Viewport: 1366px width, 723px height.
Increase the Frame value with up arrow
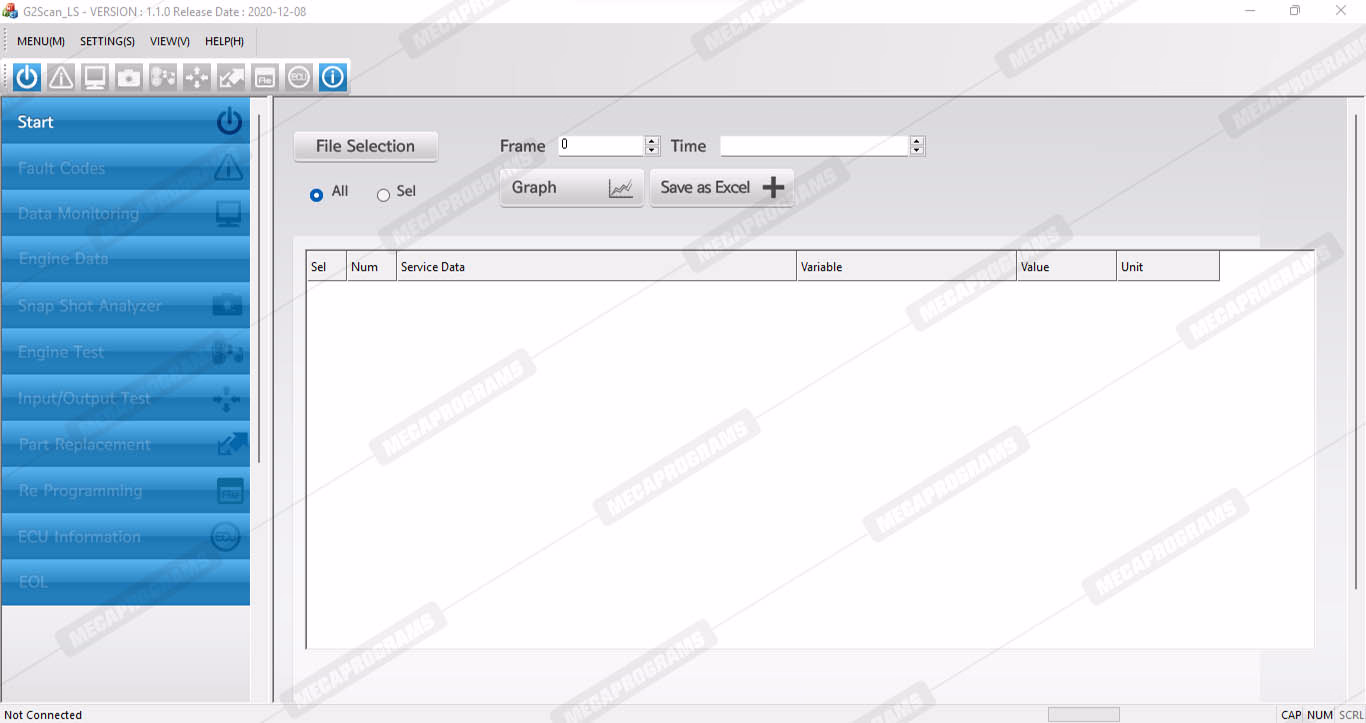(x=652, y=141)
